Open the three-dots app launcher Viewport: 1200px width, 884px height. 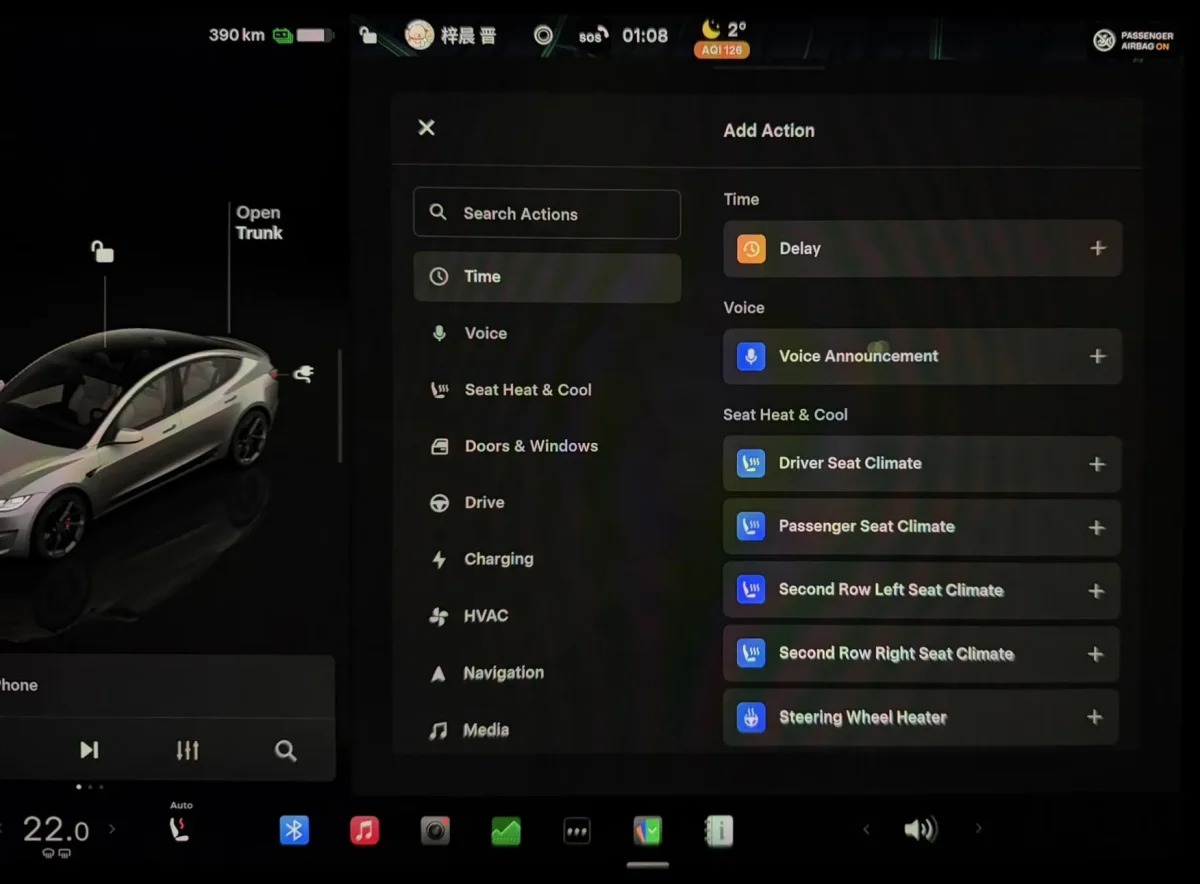point(577,830)
